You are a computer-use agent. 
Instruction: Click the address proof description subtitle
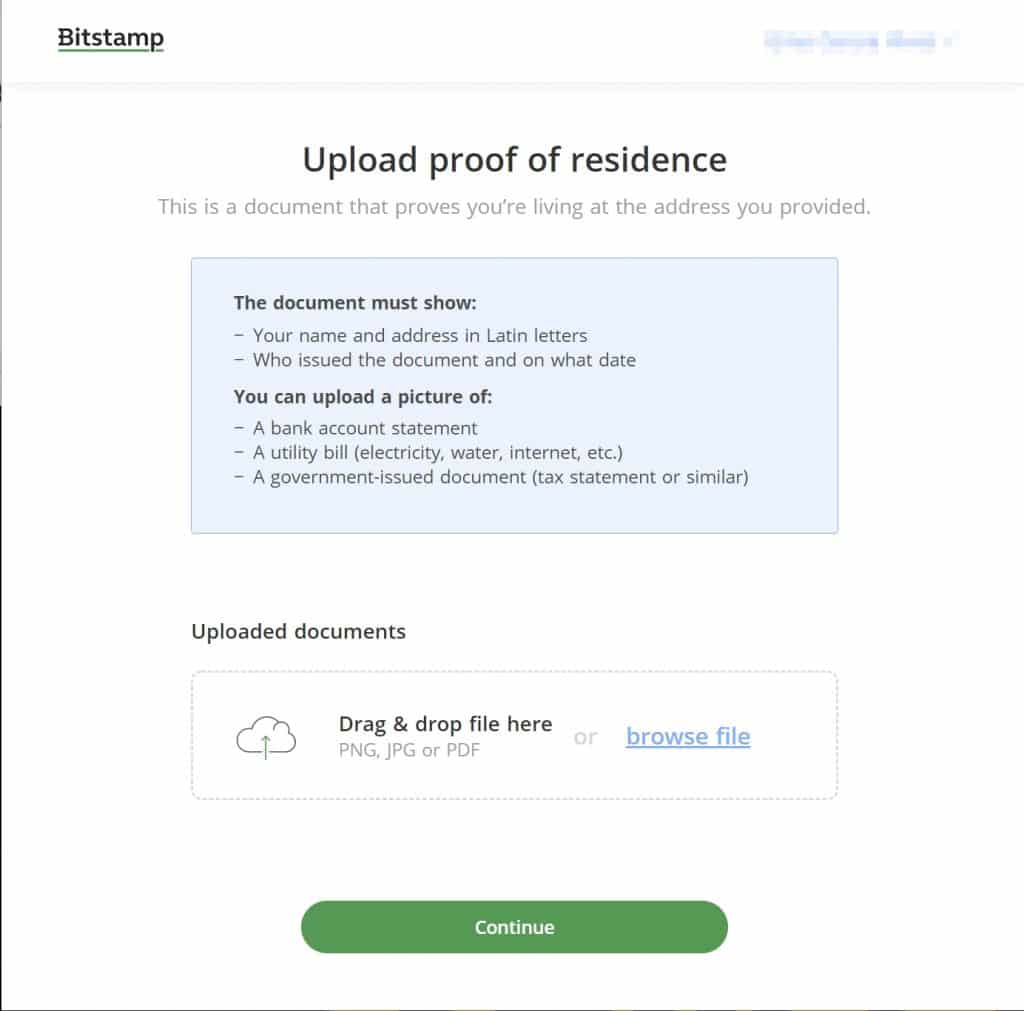513,207
